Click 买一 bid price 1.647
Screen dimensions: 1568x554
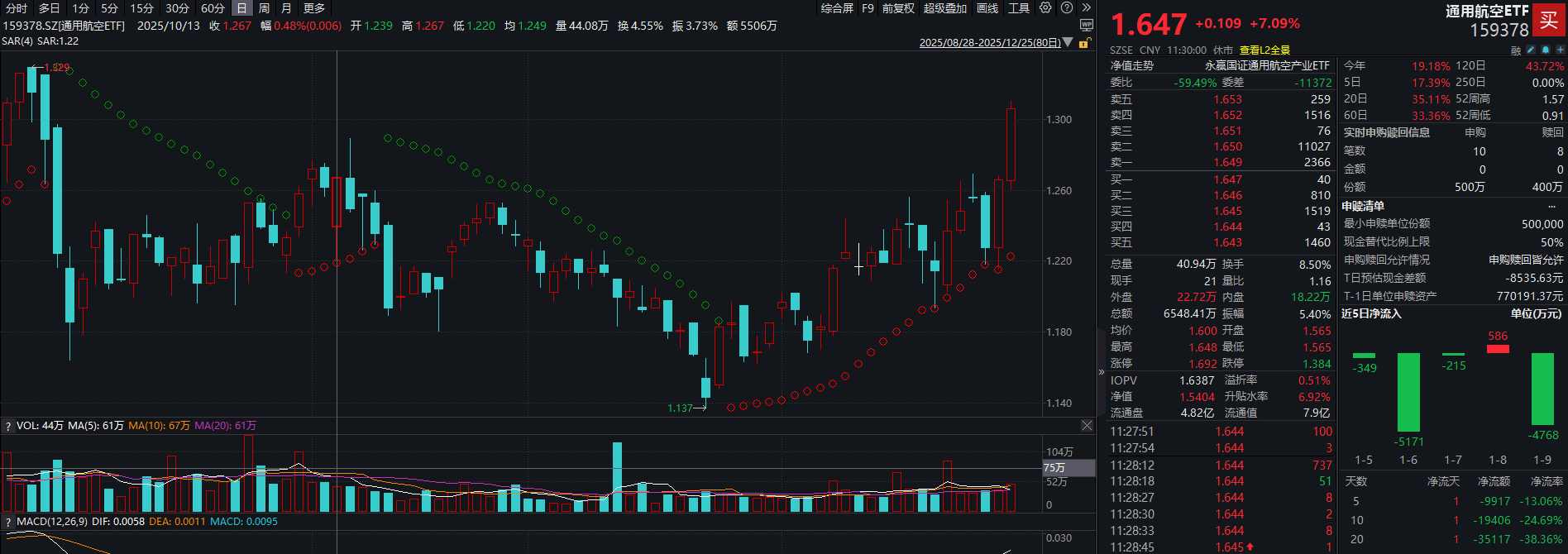(1228, 180)
